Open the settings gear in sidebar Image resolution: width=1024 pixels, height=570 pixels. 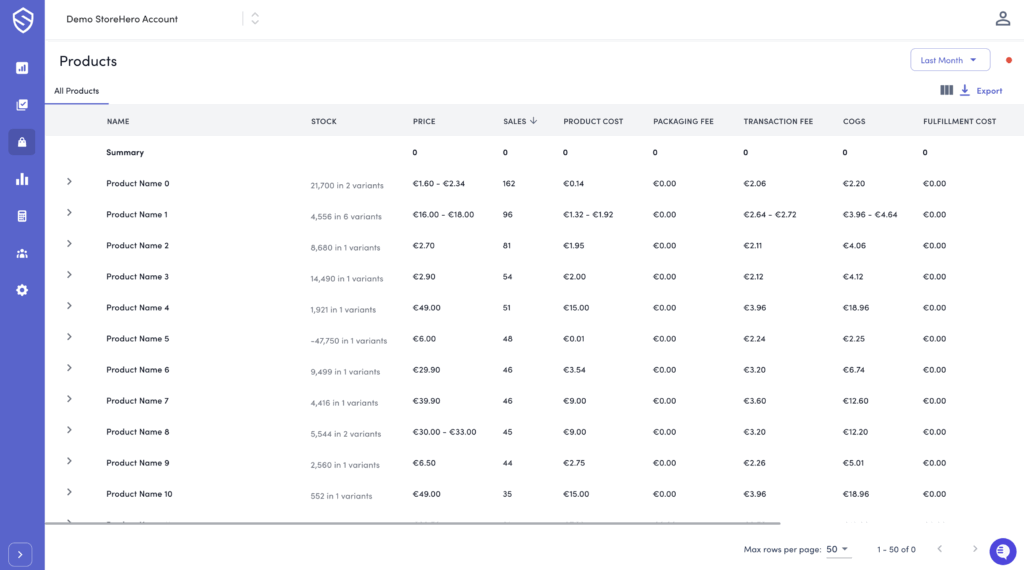pyautogui.click(x=22, y=290)
